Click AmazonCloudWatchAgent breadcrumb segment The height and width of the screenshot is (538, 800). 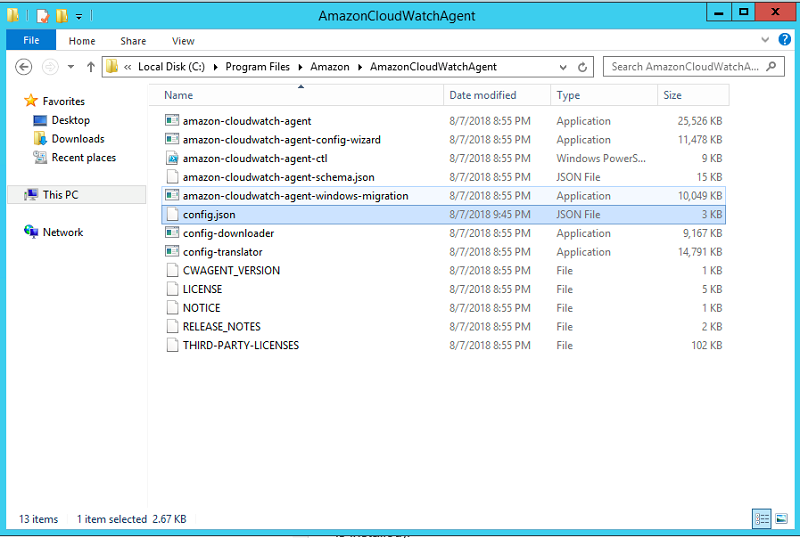433,67
